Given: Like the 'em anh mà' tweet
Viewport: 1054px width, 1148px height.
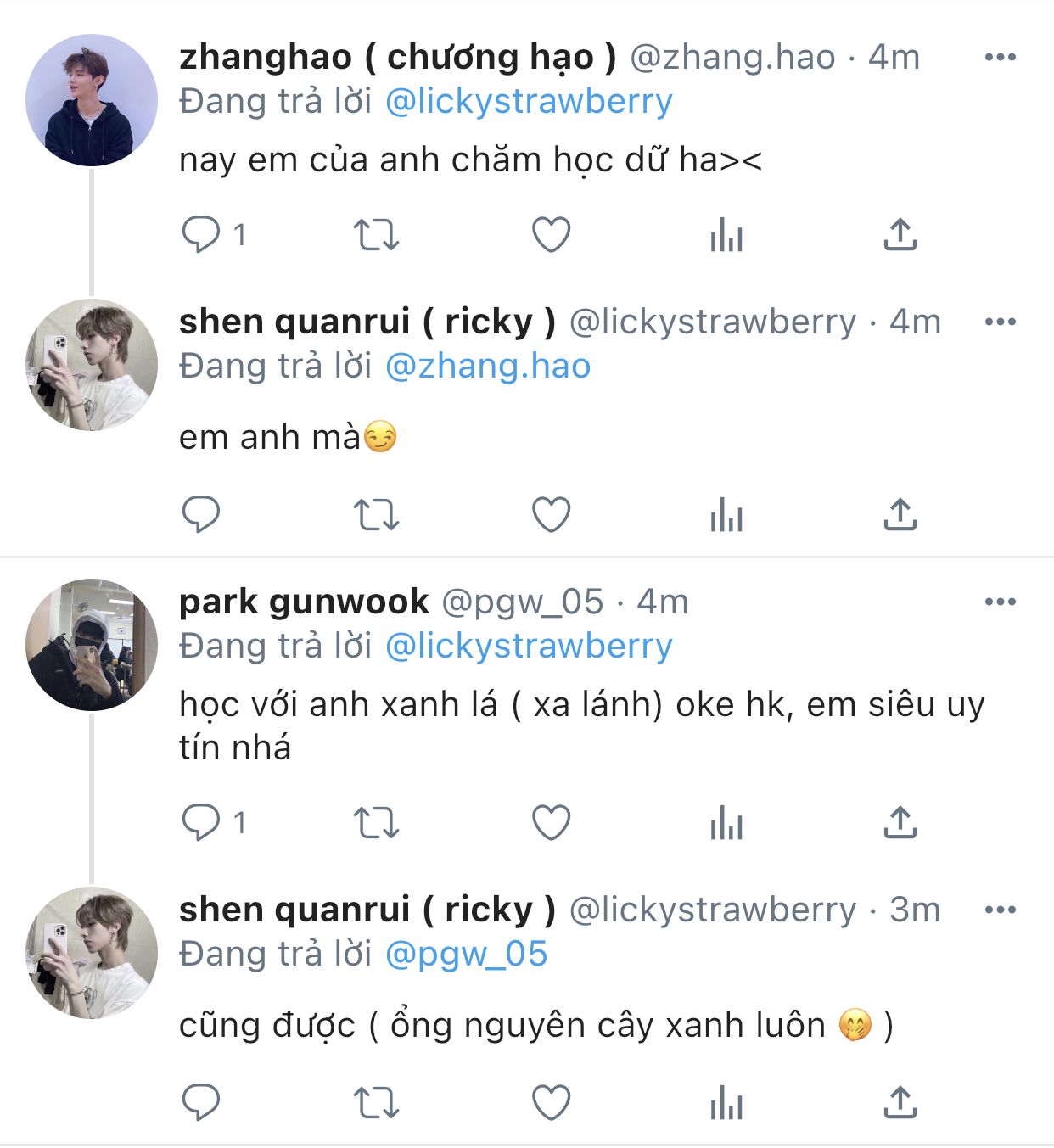Looking at the screenshot, I should click(x=551, y=515).
